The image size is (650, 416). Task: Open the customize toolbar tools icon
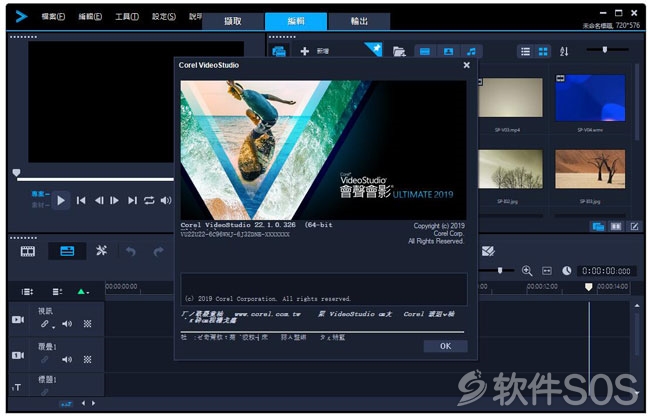pyautogui.click(x=102, y=251)
